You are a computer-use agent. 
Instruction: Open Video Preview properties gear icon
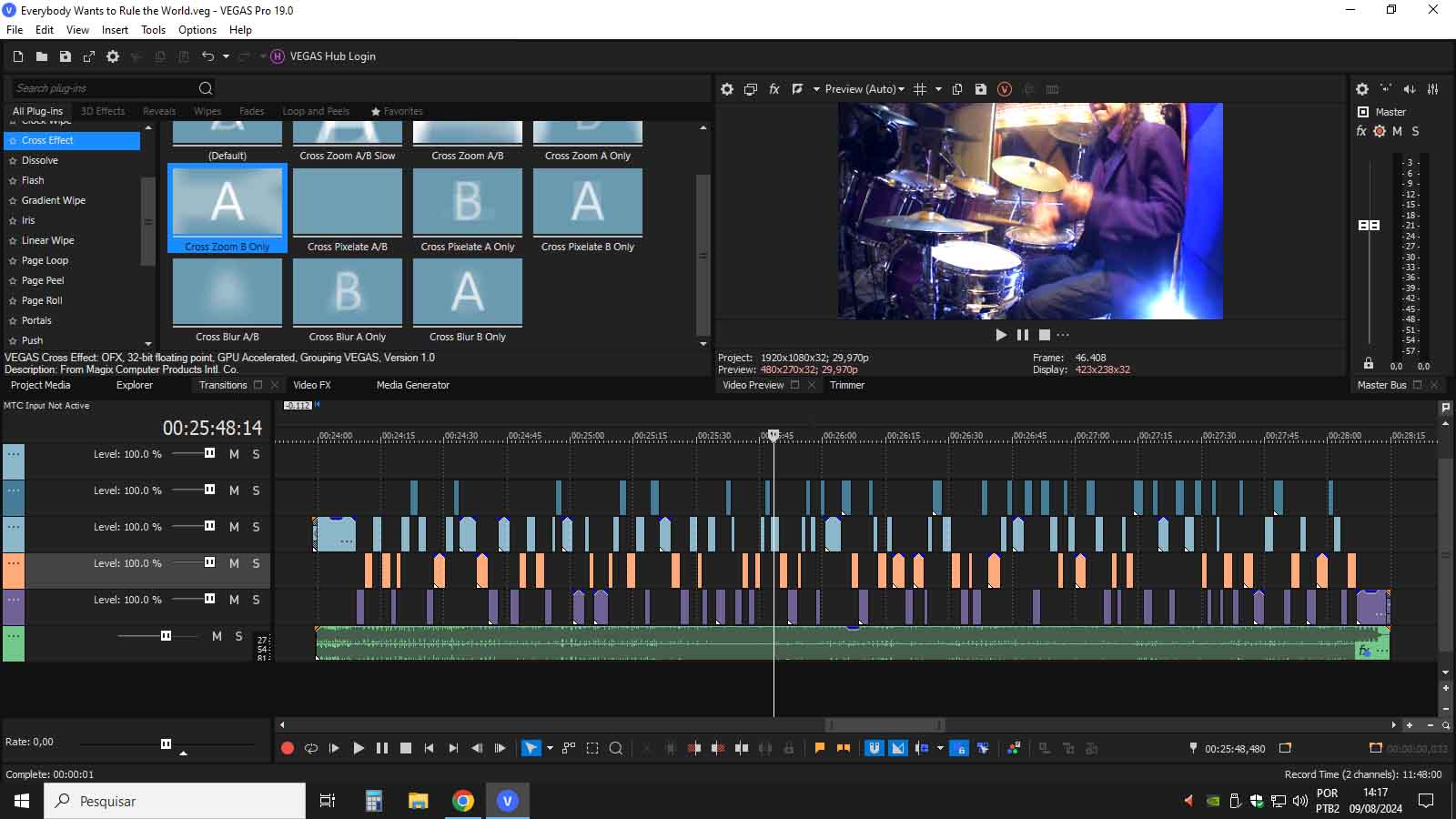coord(727,89)
